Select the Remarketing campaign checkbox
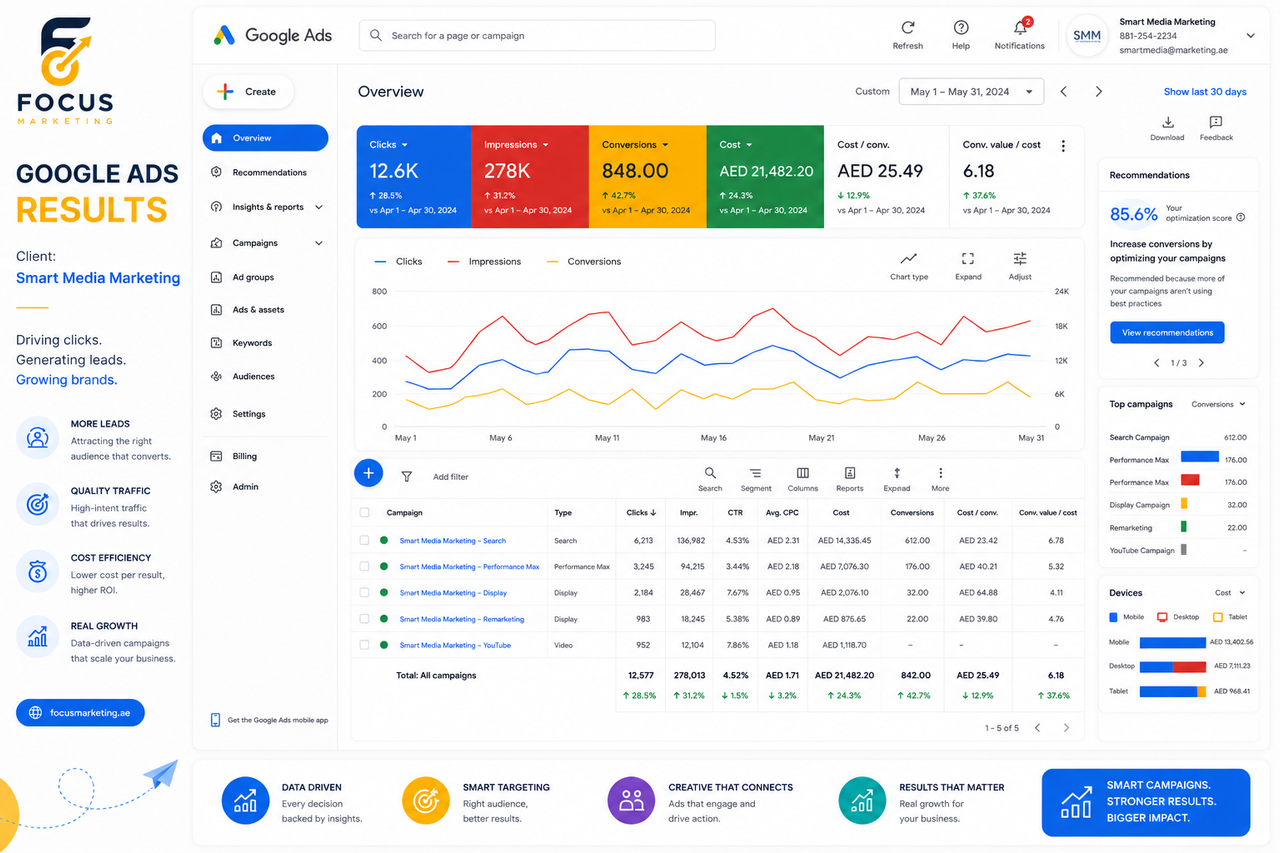 365,619
